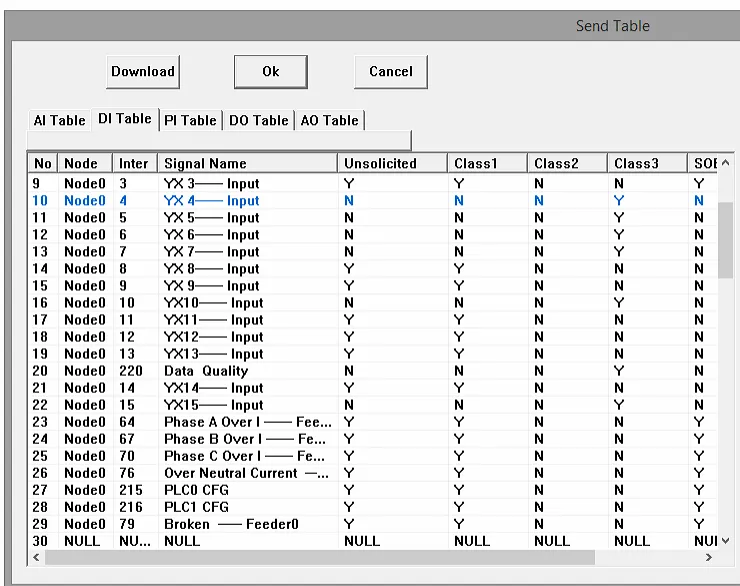Click the Send Table title bar
The width and height of the screenshot is (740, 586).
click(x=373, y=26)
